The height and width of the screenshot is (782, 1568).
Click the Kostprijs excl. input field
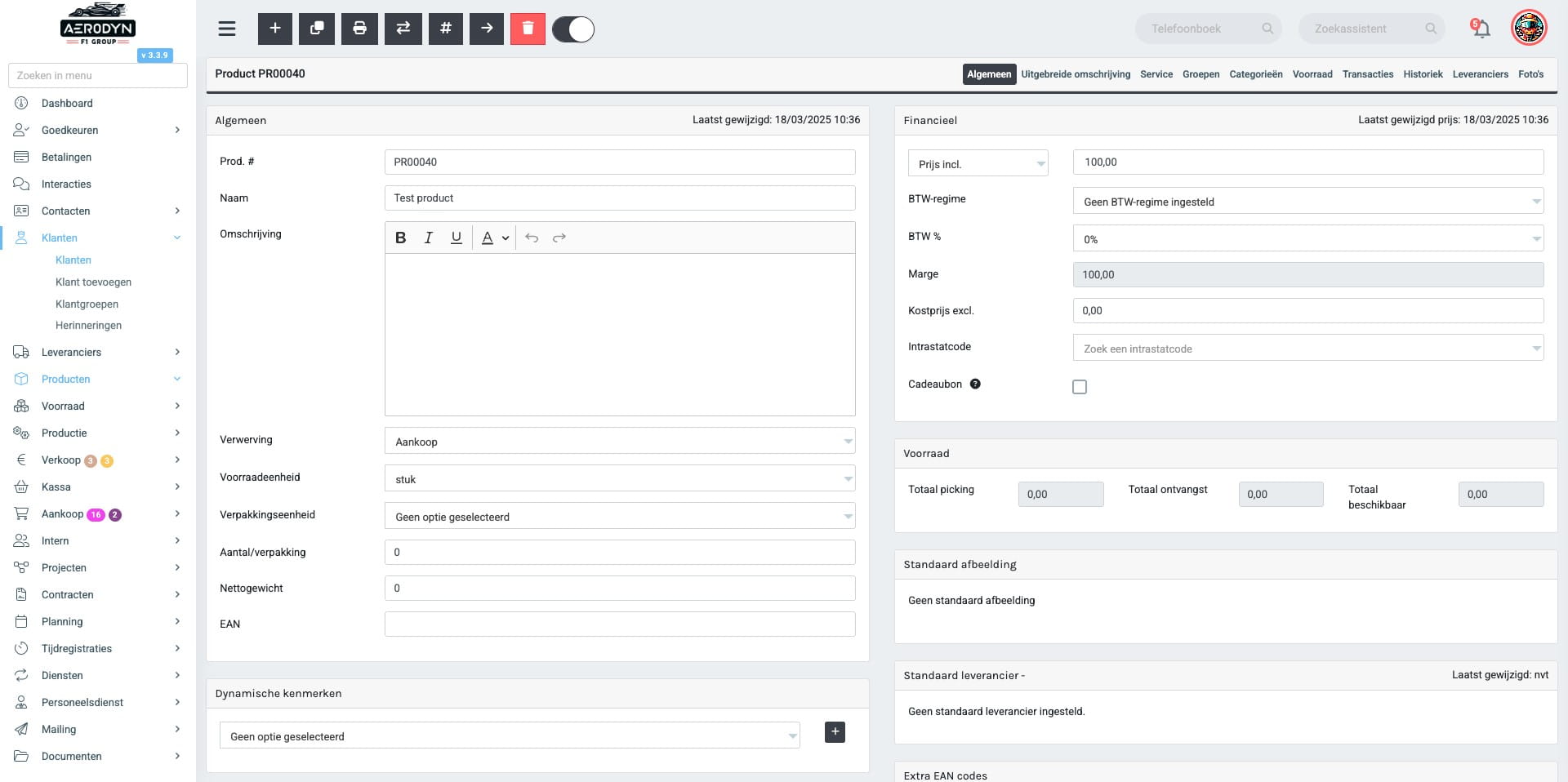click(x=1308, y=310)
